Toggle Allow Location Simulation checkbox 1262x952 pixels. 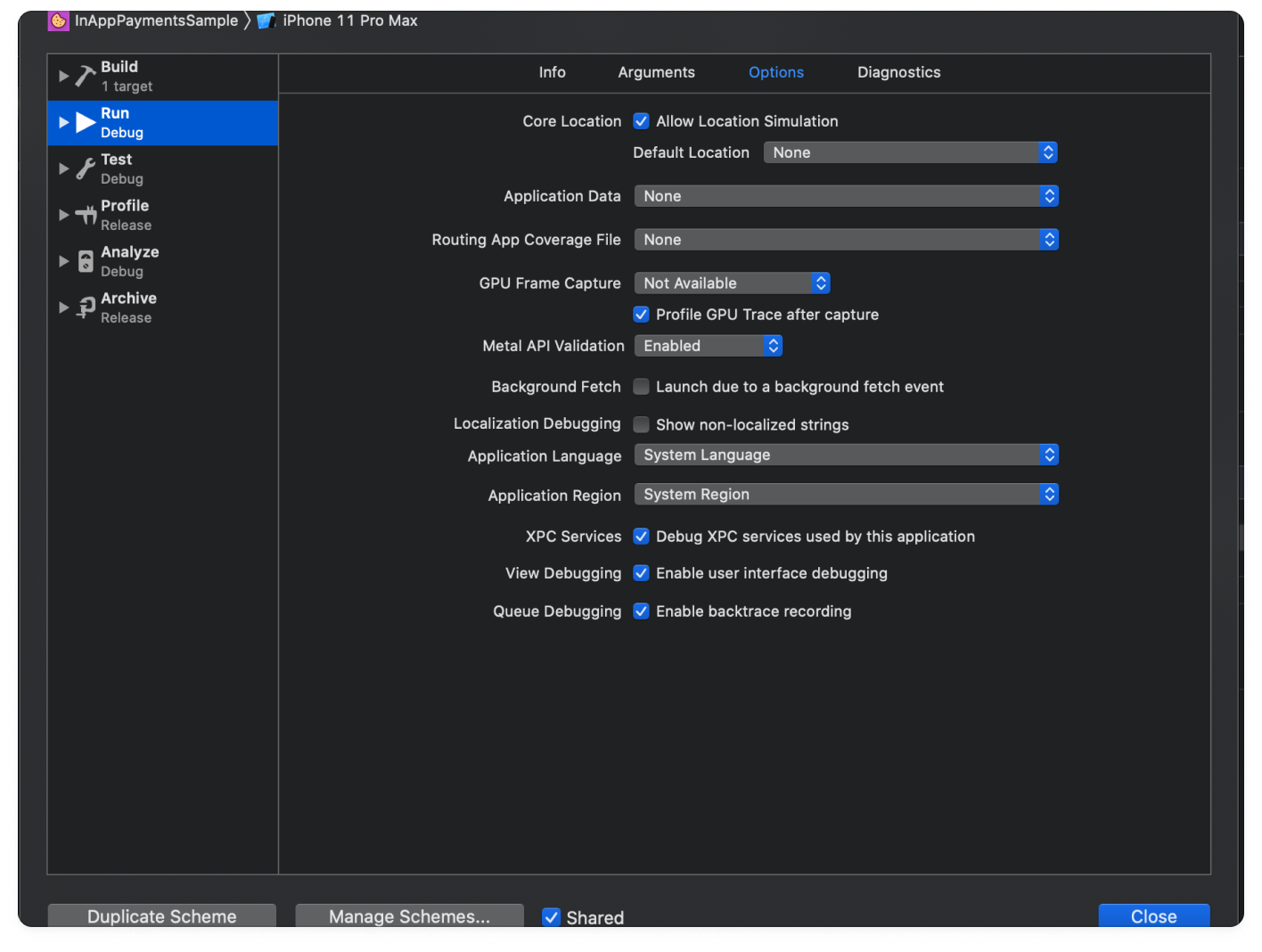pos(641,121)
